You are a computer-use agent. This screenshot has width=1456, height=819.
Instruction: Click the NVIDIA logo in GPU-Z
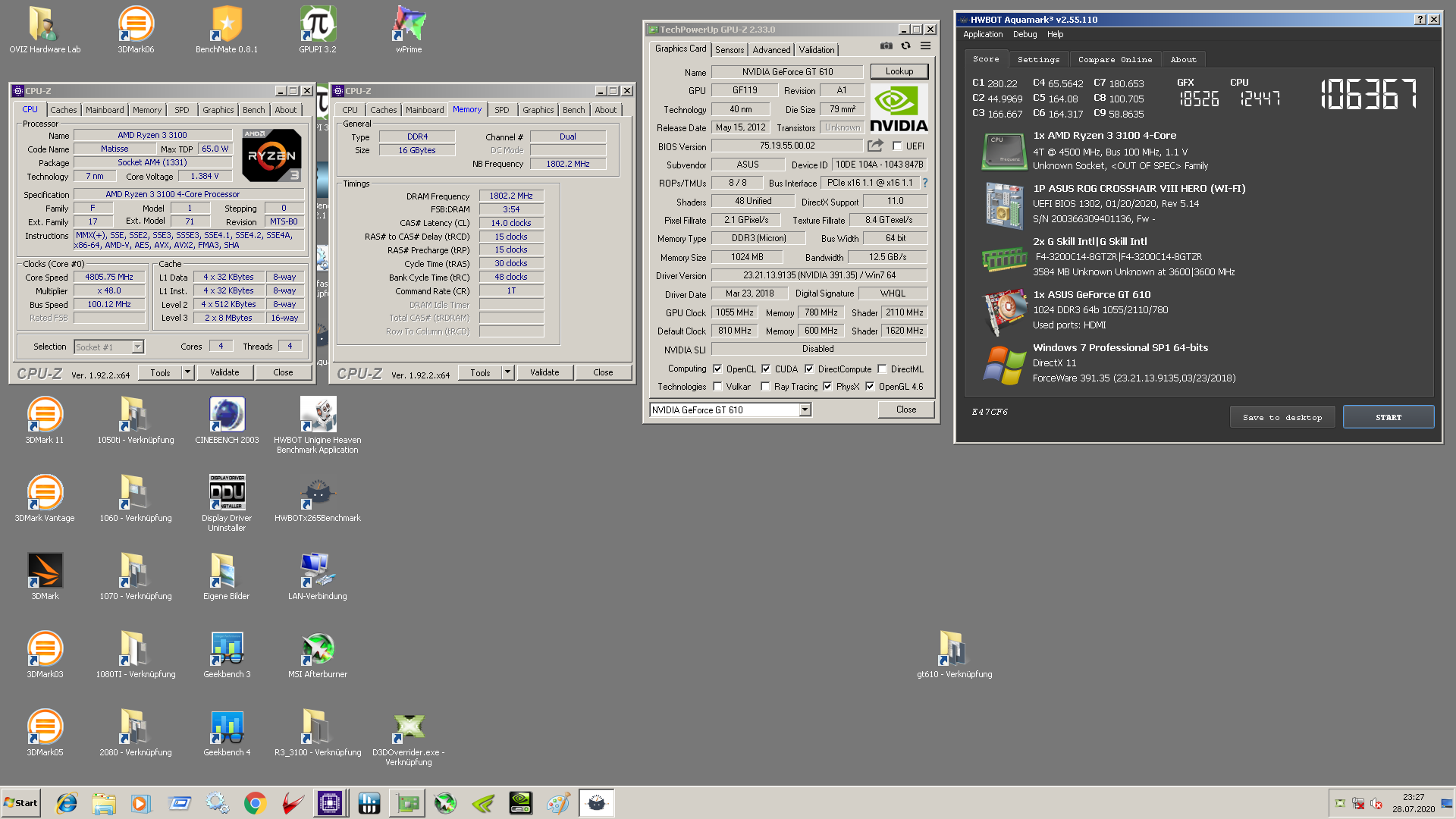(x=899, y=108)
